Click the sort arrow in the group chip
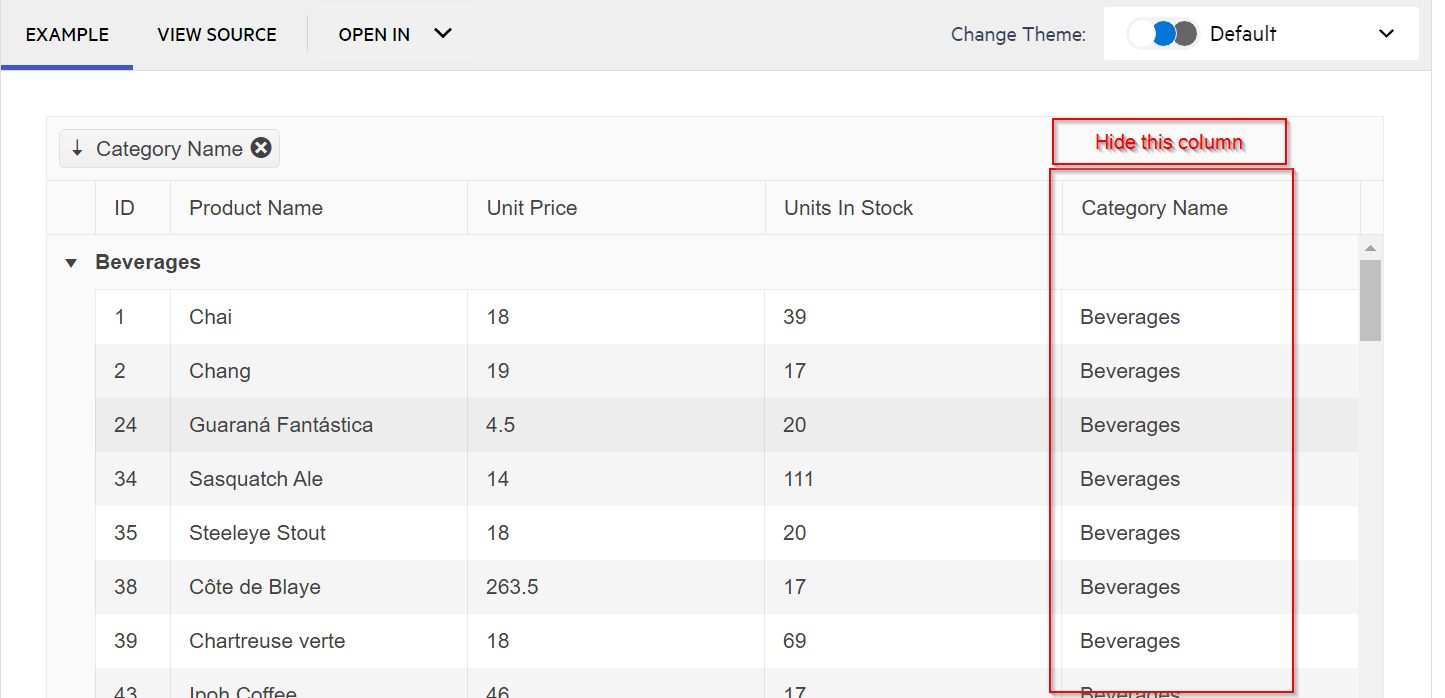The height and width of the screenshot is (698, 1445). [x=77, y=148]
